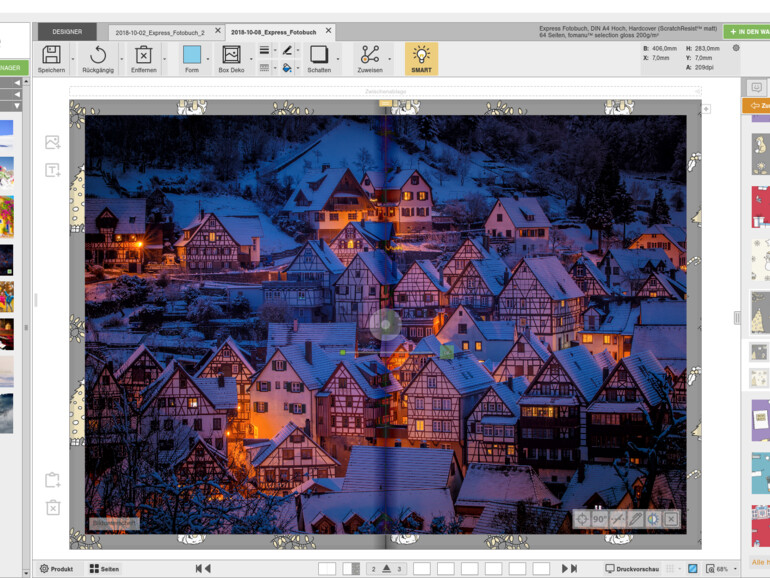770x578 pixels.
Task: Remove the photo via image toolbar X
Action: point(671,519)
